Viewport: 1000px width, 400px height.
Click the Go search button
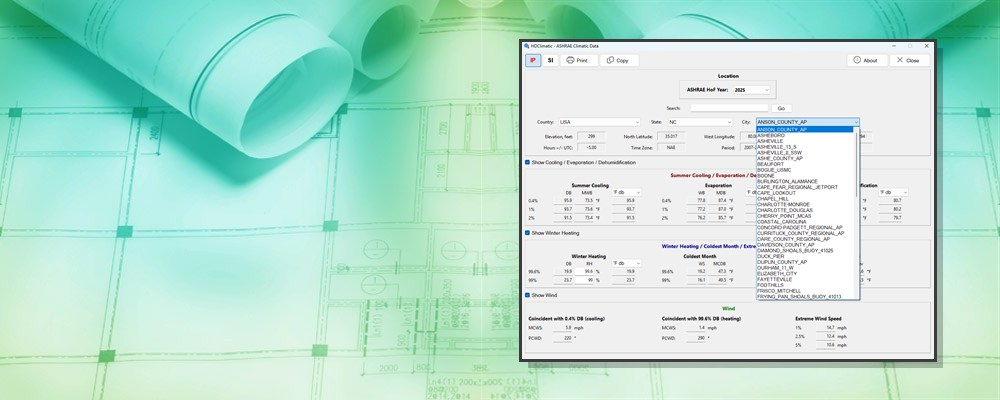tap(781, 108)
